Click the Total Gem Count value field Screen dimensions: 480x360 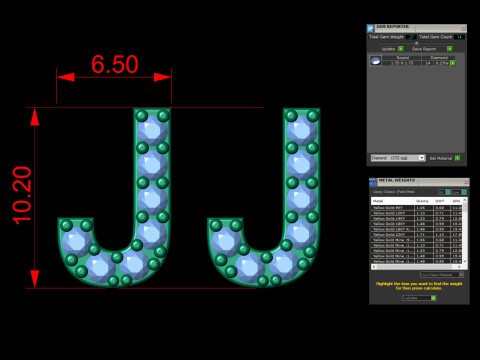click(459, 37)
